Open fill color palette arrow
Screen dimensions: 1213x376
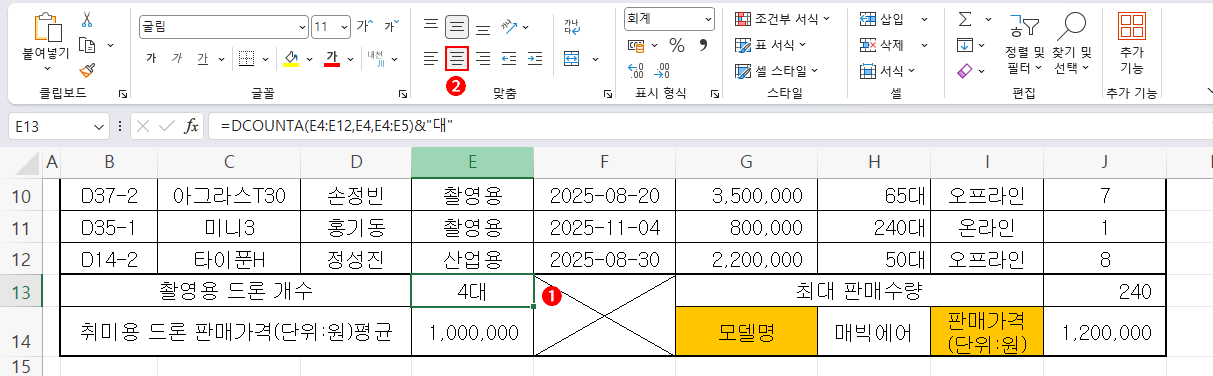click(x=309, y=58)
